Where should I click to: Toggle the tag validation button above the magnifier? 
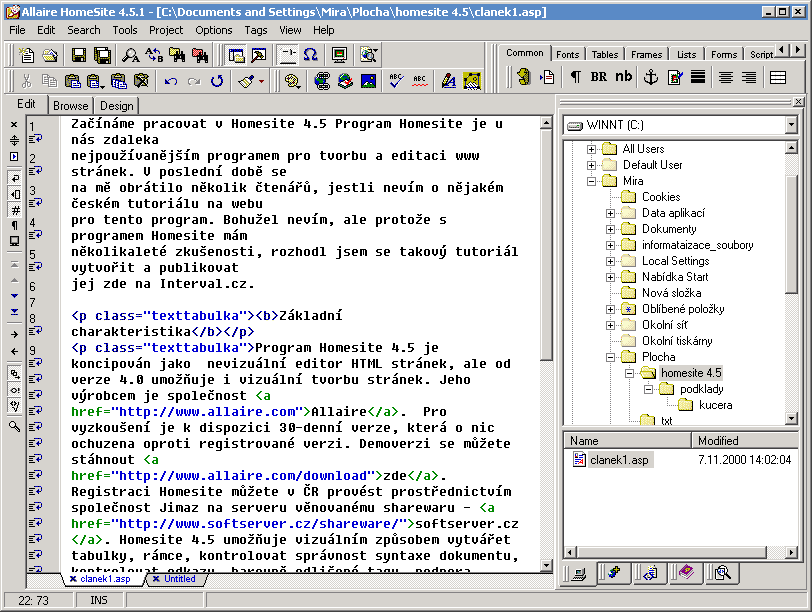click(14, 406)
